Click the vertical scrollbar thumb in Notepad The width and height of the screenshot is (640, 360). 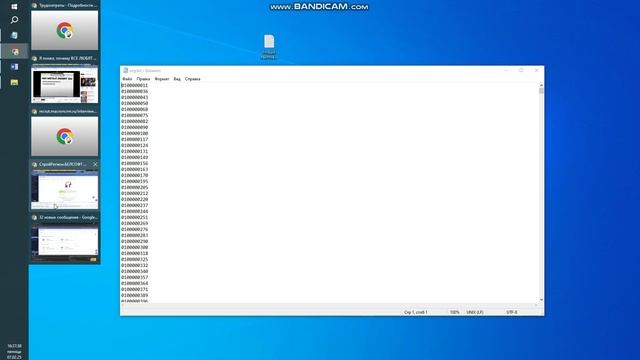pyautogui.click(x=541, y=91)
